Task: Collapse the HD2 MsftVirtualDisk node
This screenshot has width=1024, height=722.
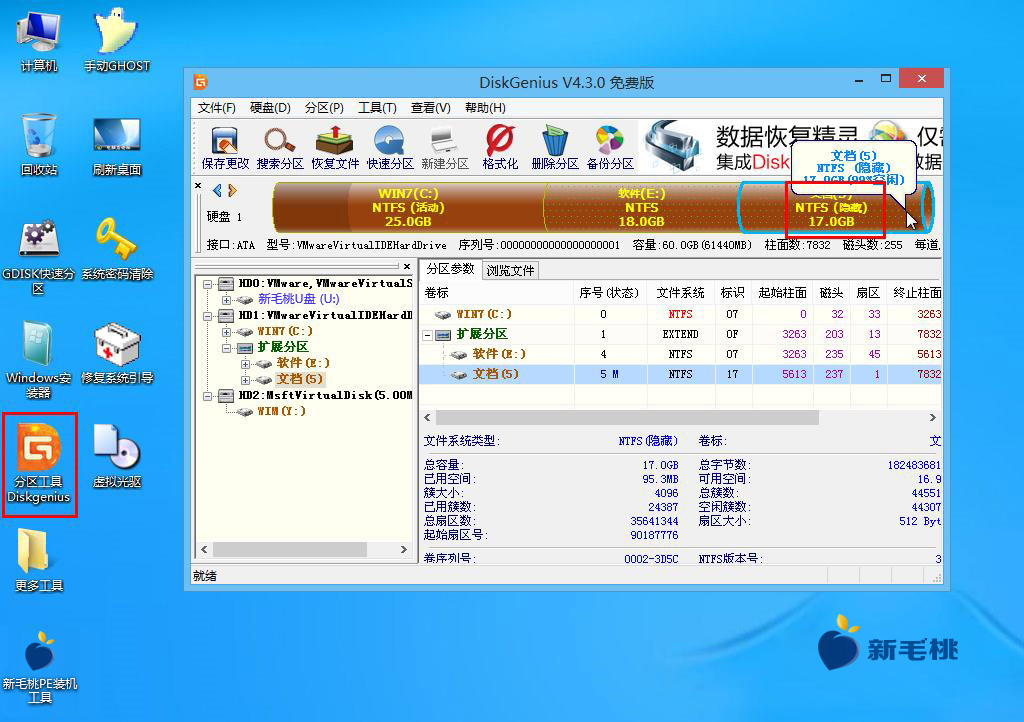Action: pos(208,396)
